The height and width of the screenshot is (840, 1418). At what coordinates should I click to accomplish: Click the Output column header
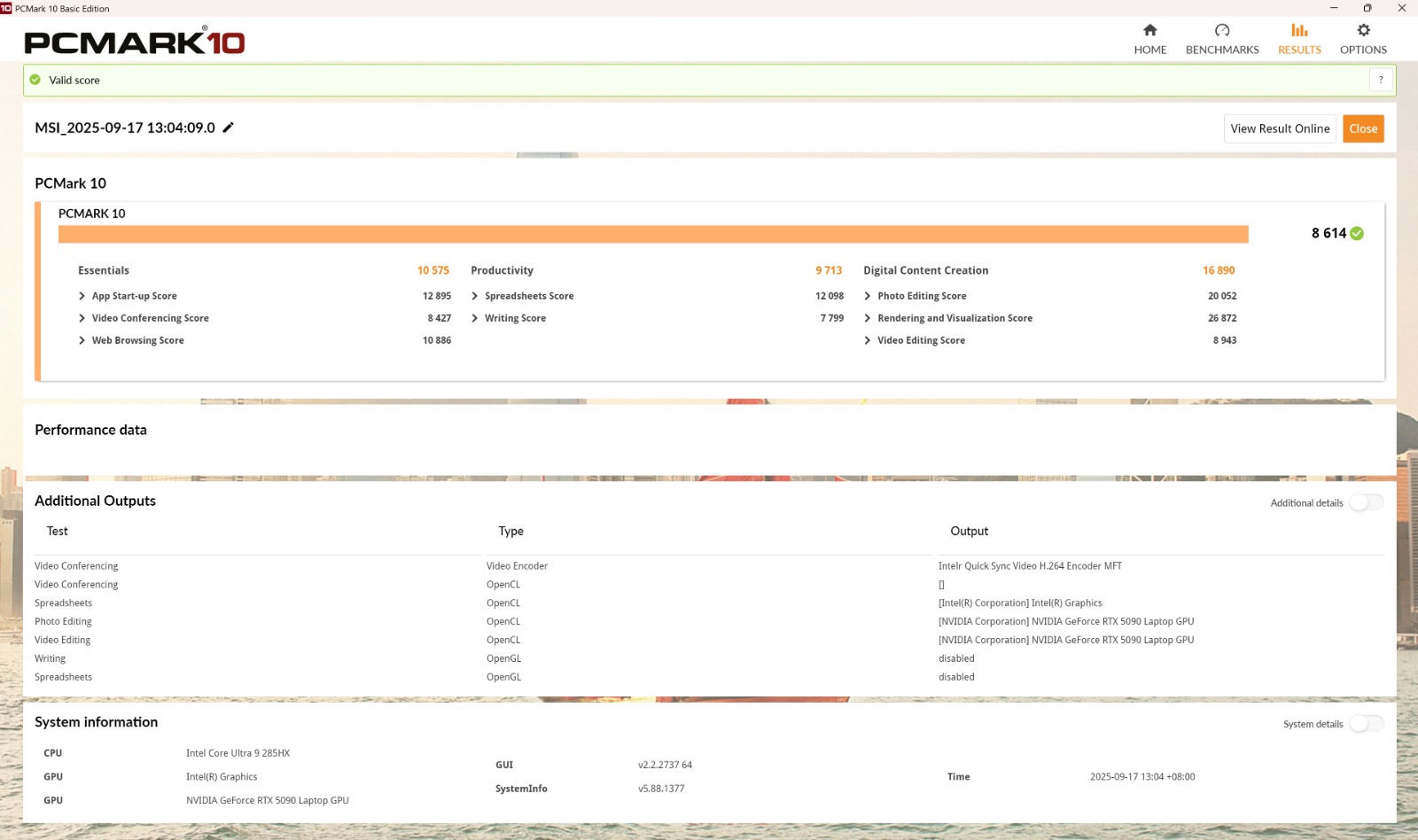pos(970,532)
